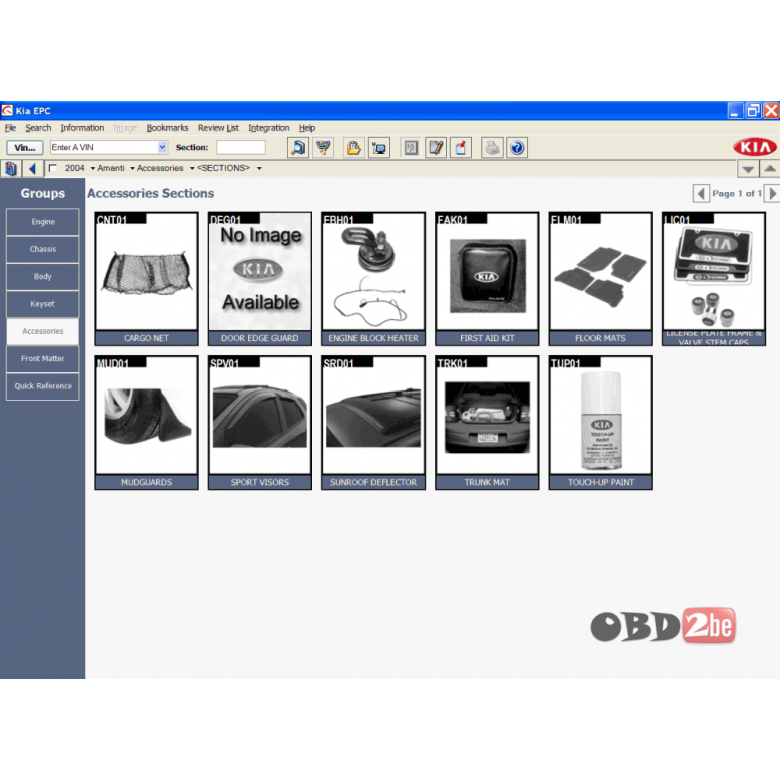
Task: Click the catalog book icon in navigation bar
Action: click(11, 169)
